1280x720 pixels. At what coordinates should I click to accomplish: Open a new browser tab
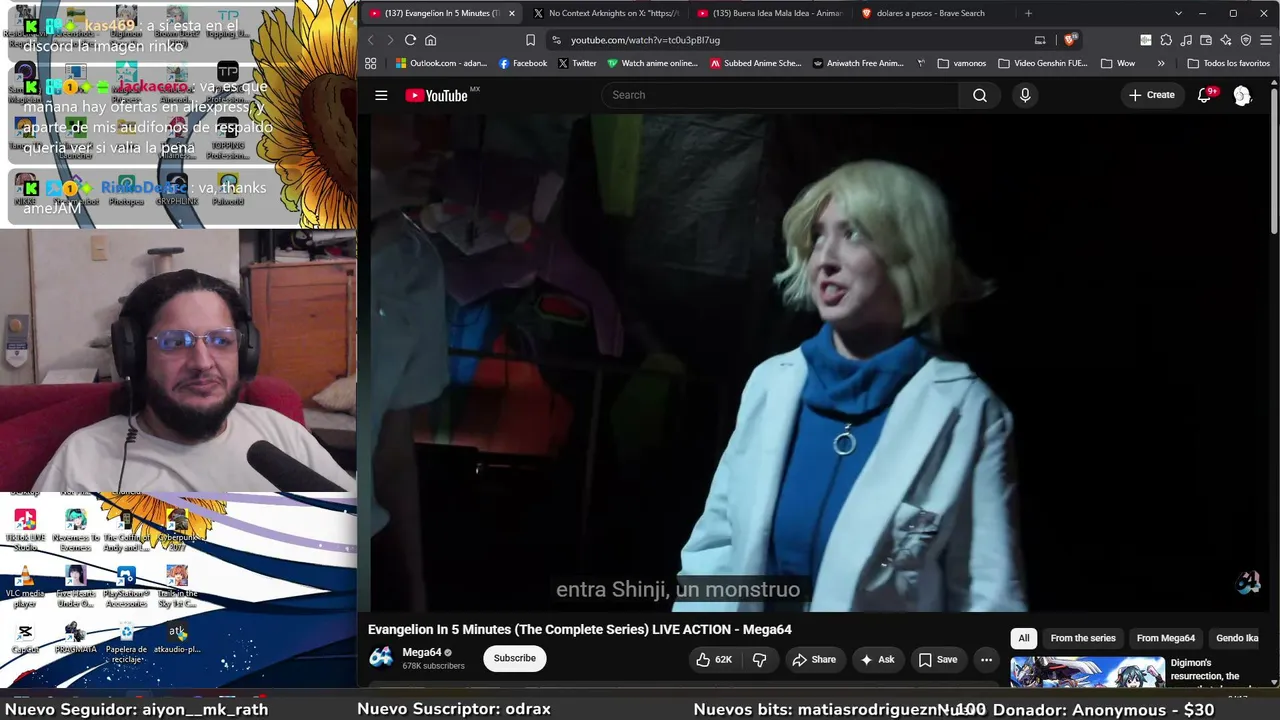(x=1028, y=13)
